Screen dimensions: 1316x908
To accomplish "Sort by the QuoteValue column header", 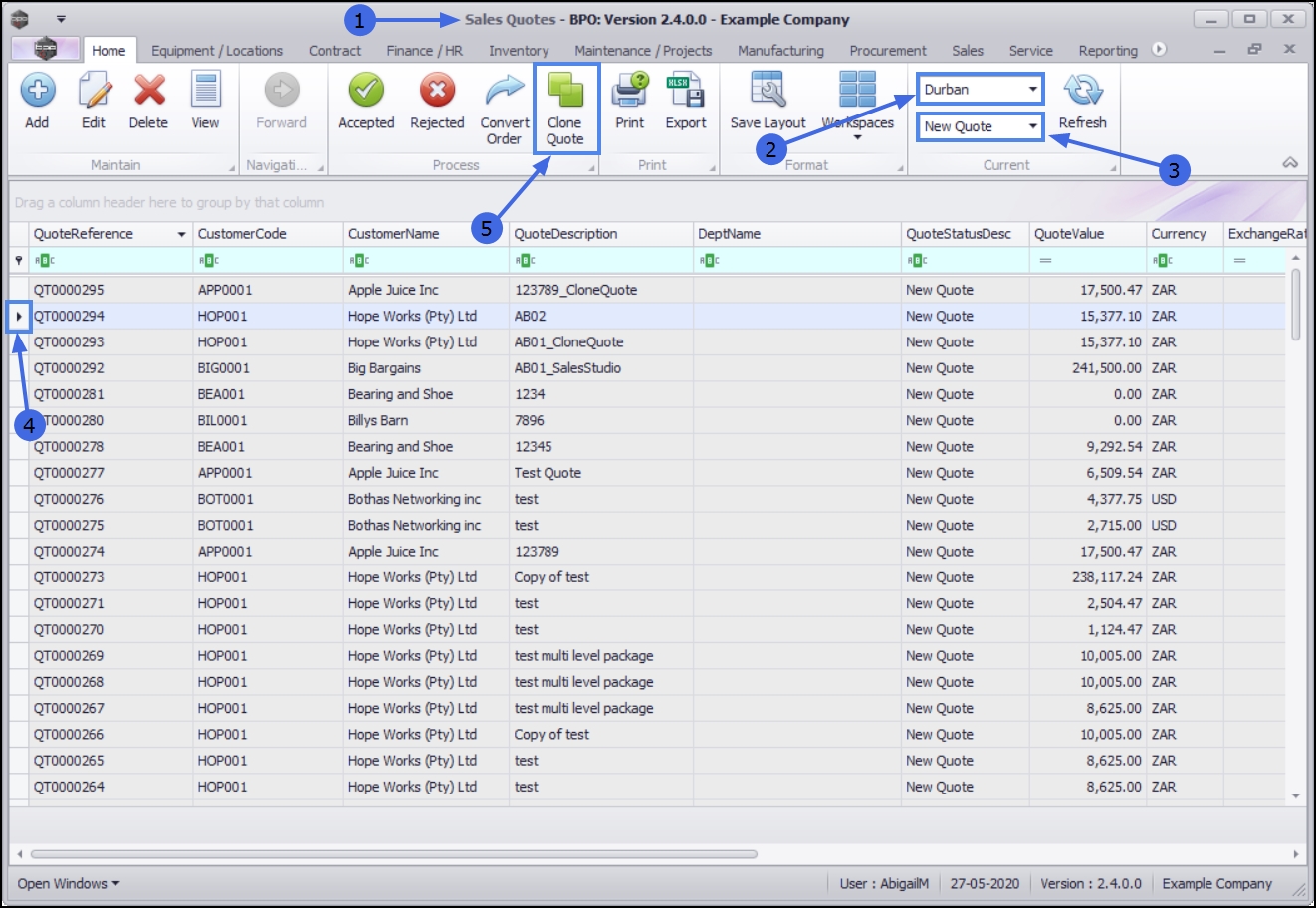I will coord(1088,234).
